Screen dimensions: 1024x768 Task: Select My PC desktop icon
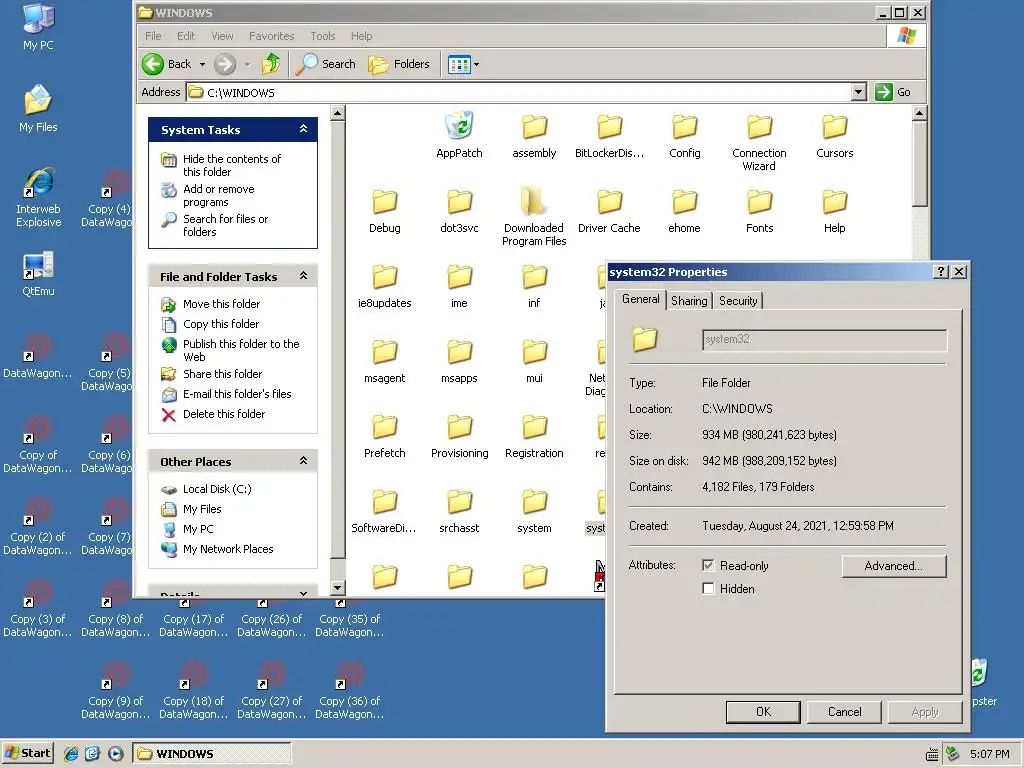(38, 27)
